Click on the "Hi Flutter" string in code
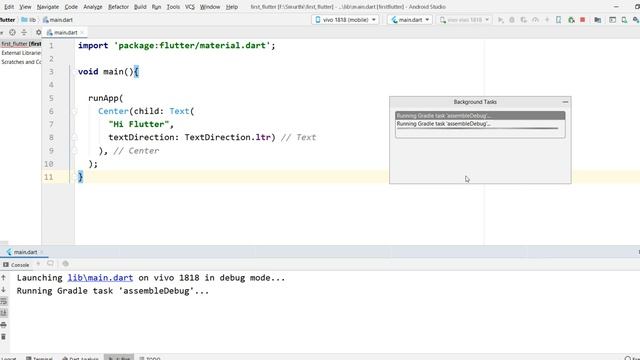This screenshot has width=640, height=360. pos(139,124)
